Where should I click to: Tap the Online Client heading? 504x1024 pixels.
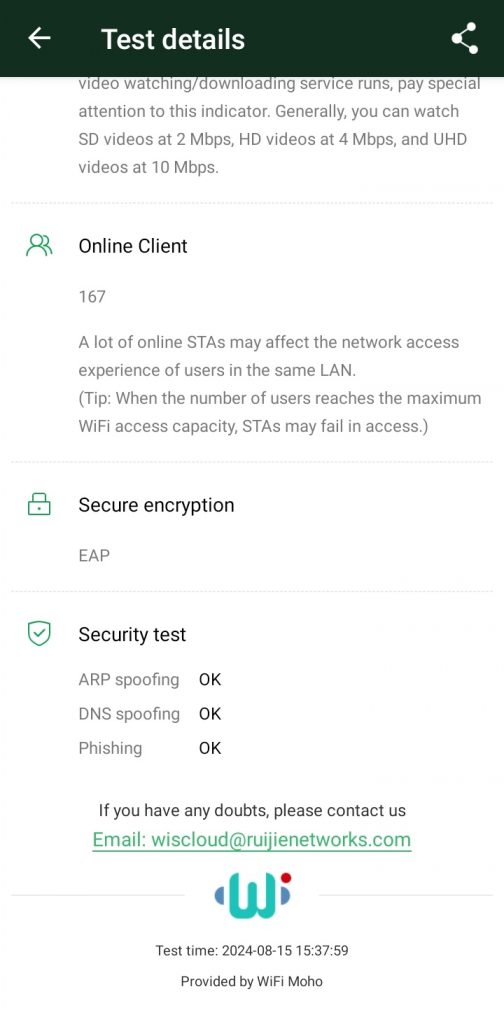pyautogui.click(x=133, y=246)
